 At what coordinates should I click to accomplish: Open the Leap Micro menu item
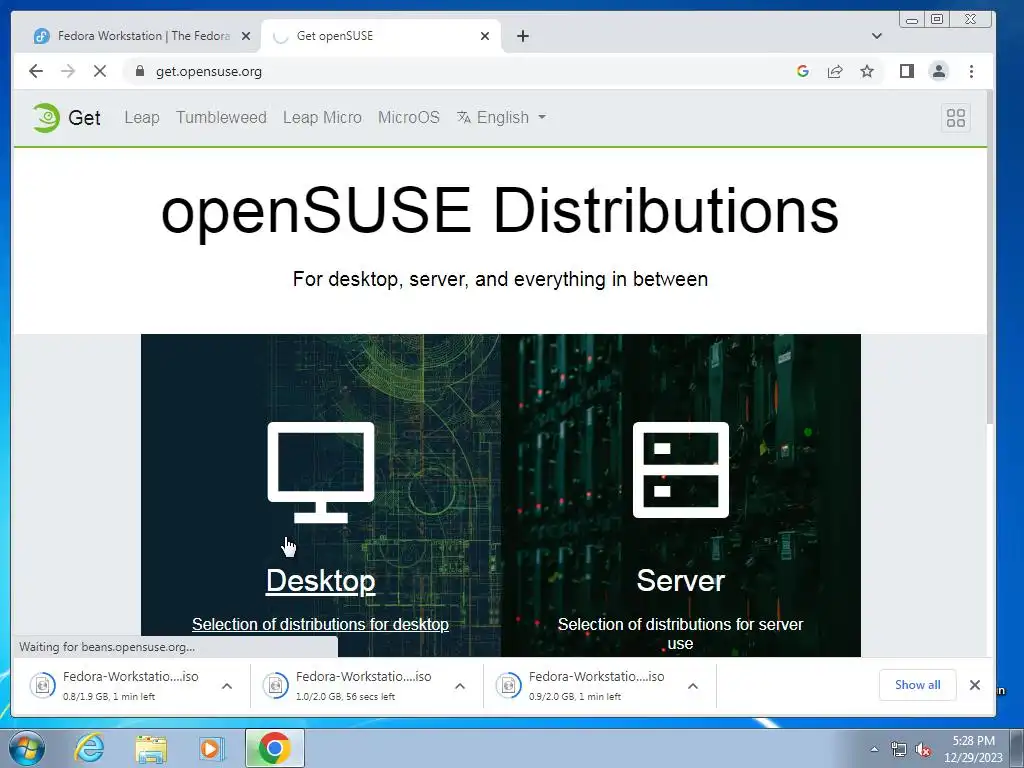point(322,118)
